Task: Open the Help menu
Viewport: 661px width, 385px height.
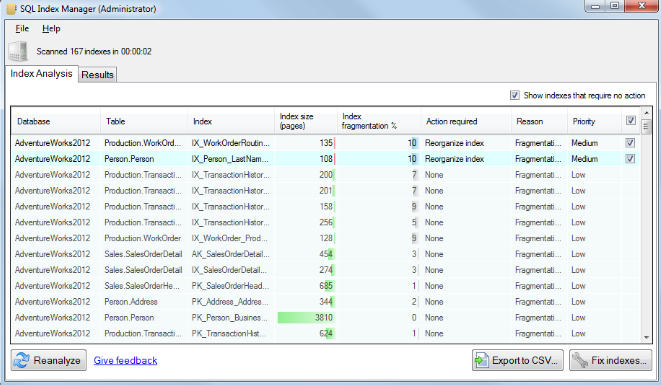Action: tap(51, 29)
